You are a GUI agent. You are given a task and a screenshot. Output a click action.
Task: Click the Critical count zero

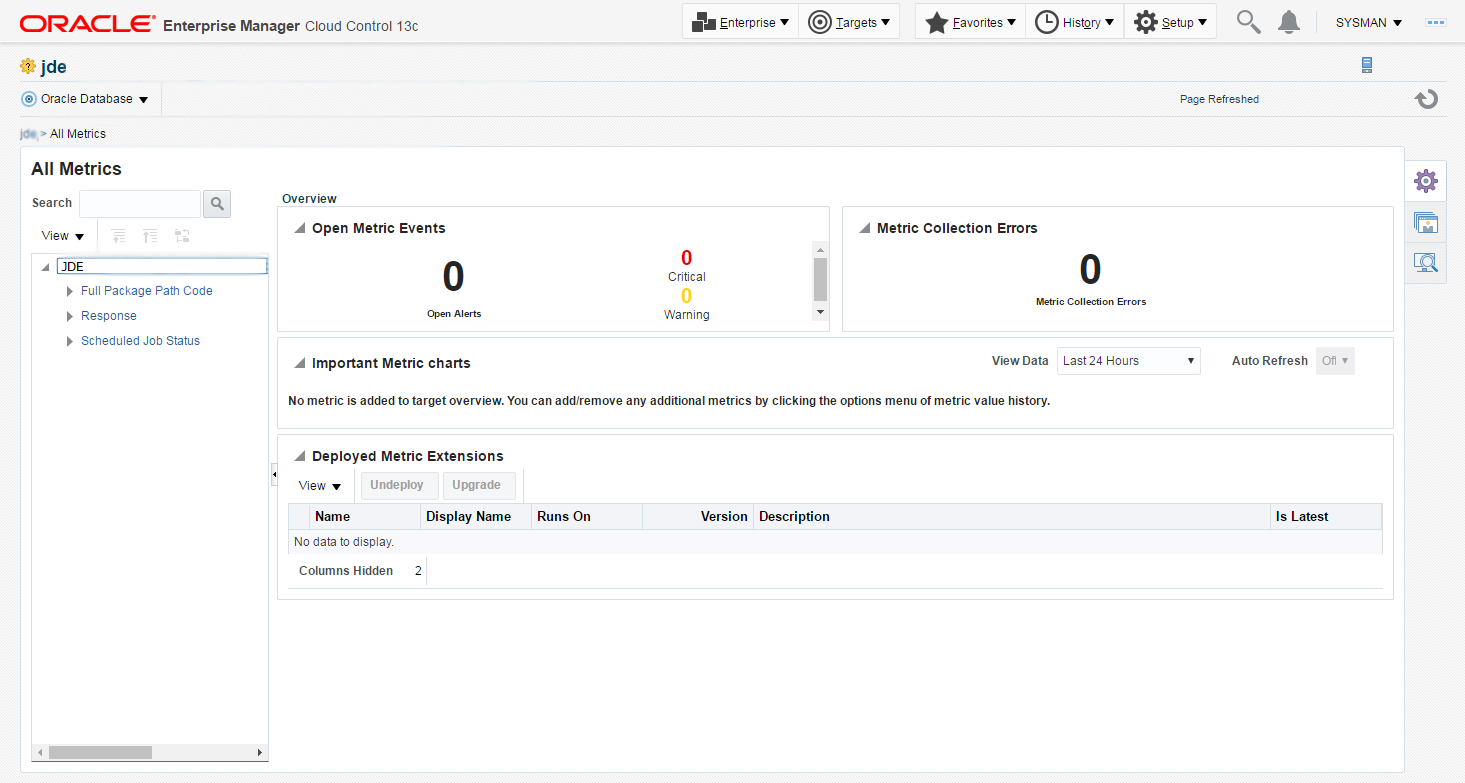pos(686,258)
